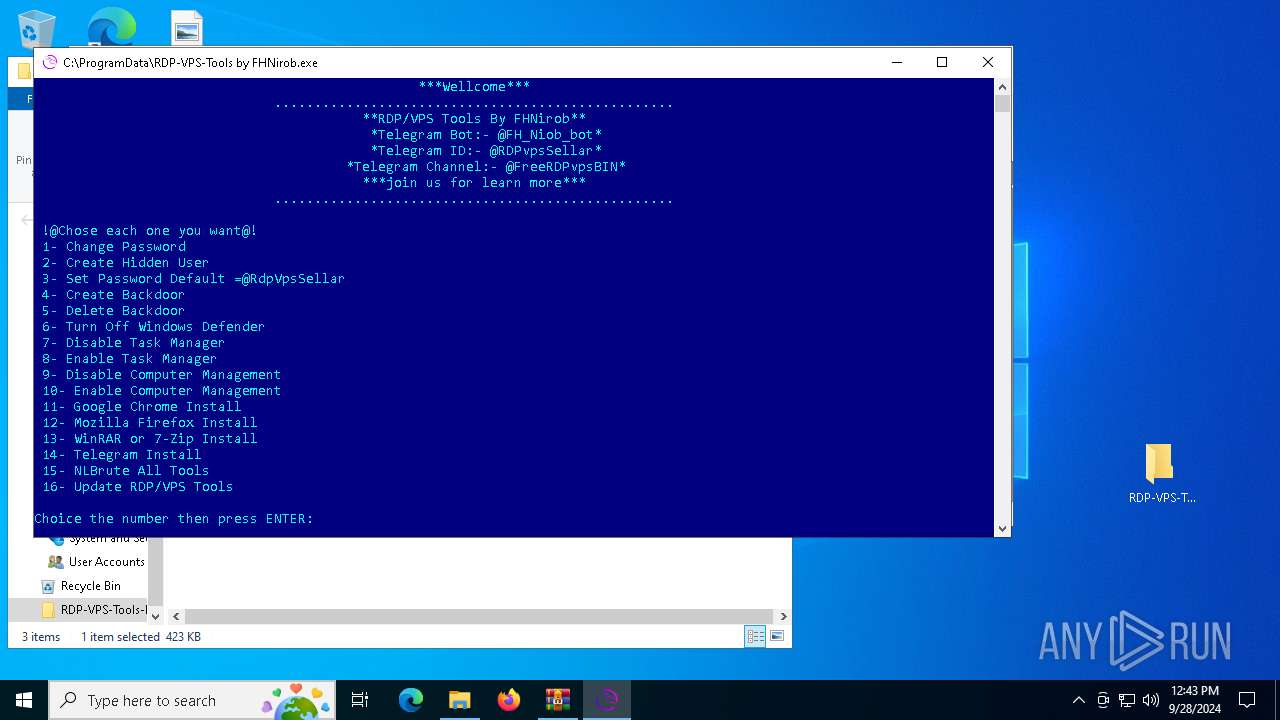Click the '7- Disable Task Manager' line

pyautogui.click(x=133, y=342)
